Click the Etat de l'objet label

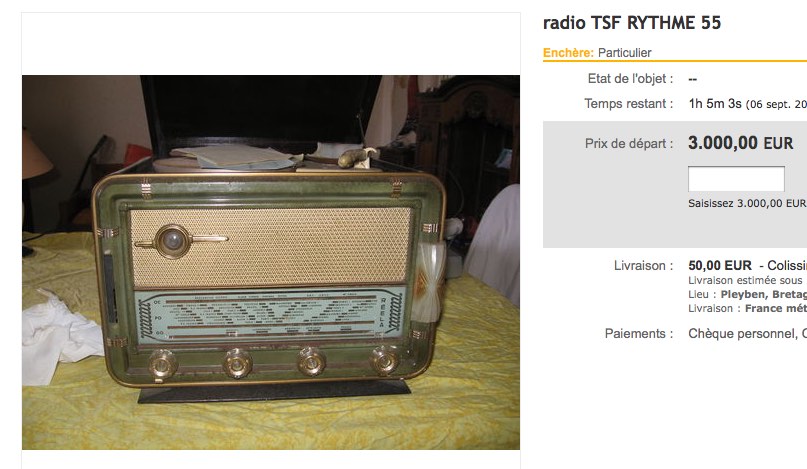(630, 79)
